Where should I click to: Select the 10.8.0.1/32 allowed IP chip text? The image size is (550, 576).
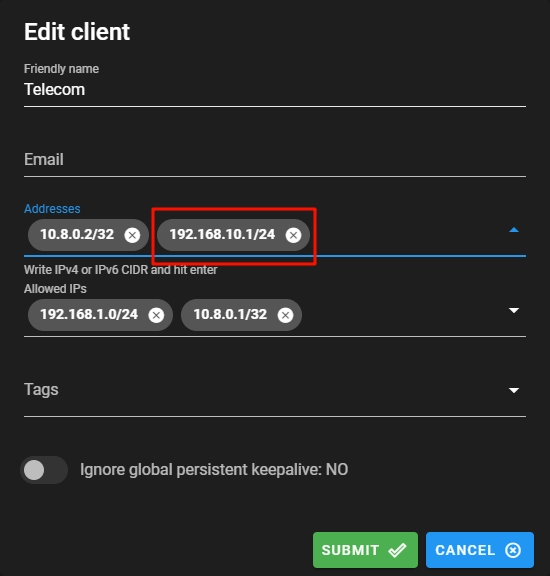tap(230, 314)
